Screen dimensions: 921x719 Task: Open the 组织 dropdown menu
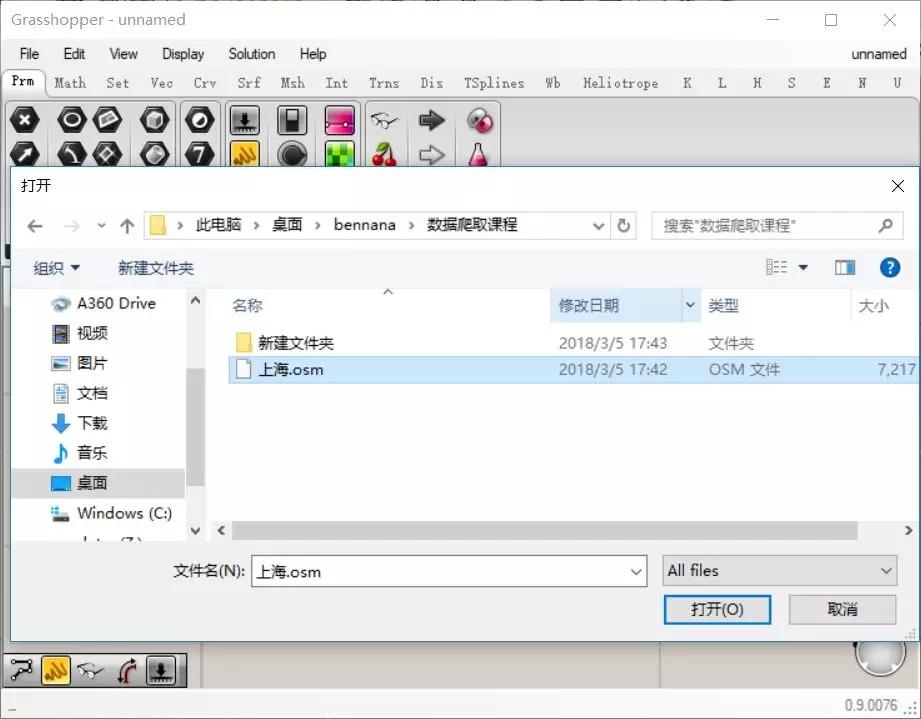click(56, 268)
